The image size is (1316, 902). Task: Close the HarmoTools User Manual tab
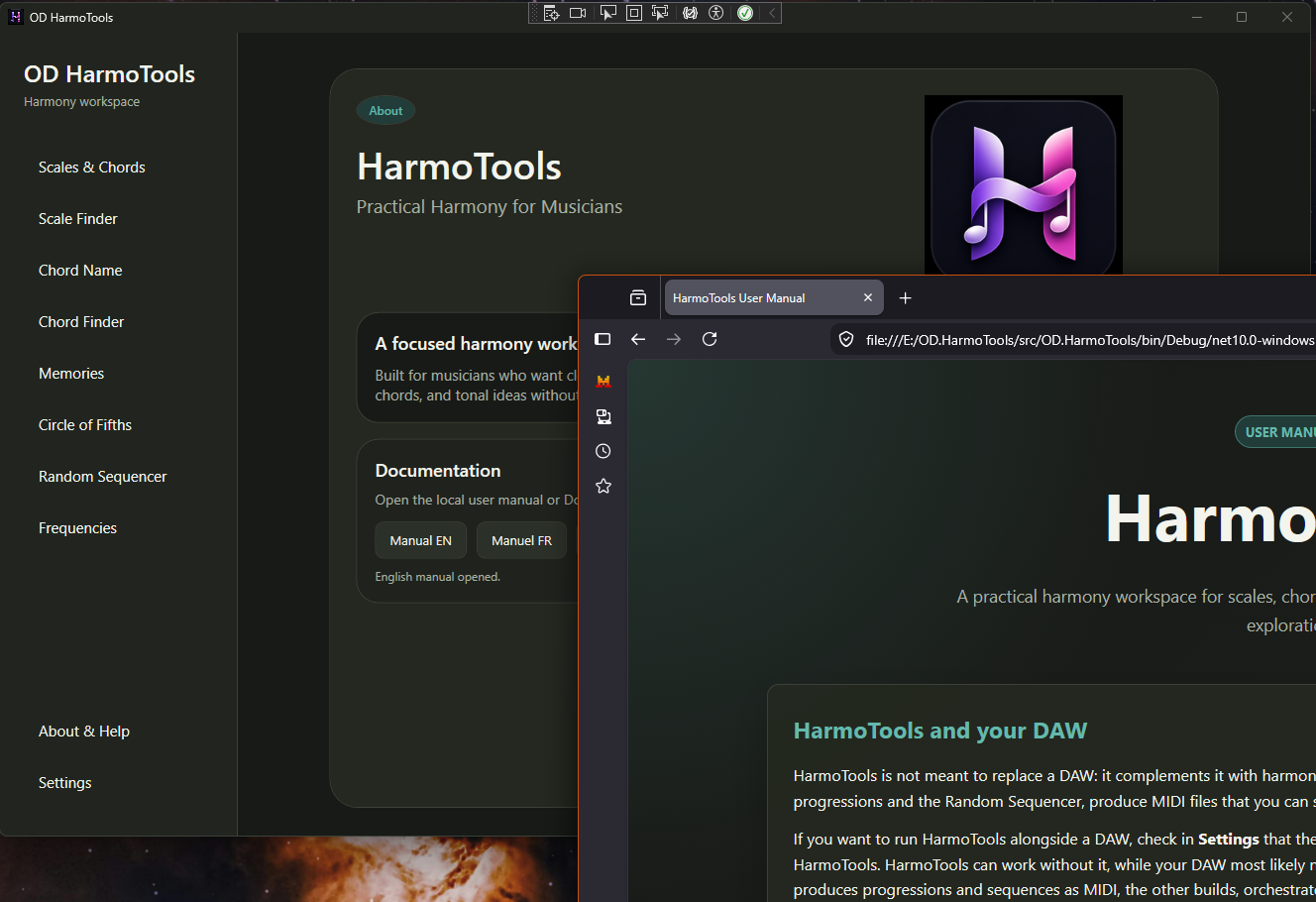coord(868,297)
